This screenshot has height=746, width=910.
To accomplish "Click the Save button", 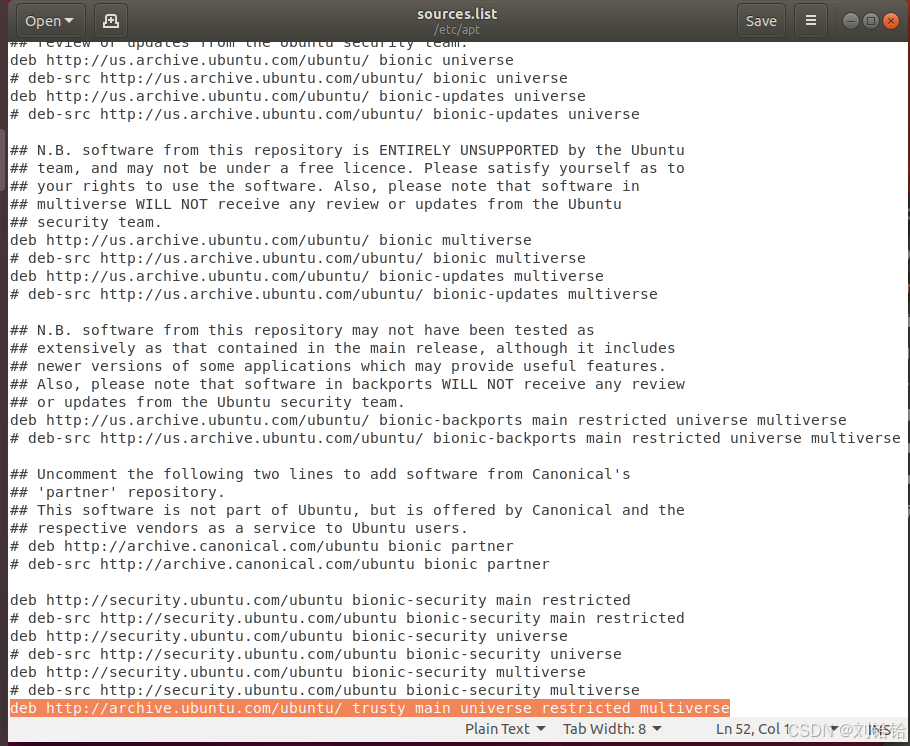I will (761, 20).
